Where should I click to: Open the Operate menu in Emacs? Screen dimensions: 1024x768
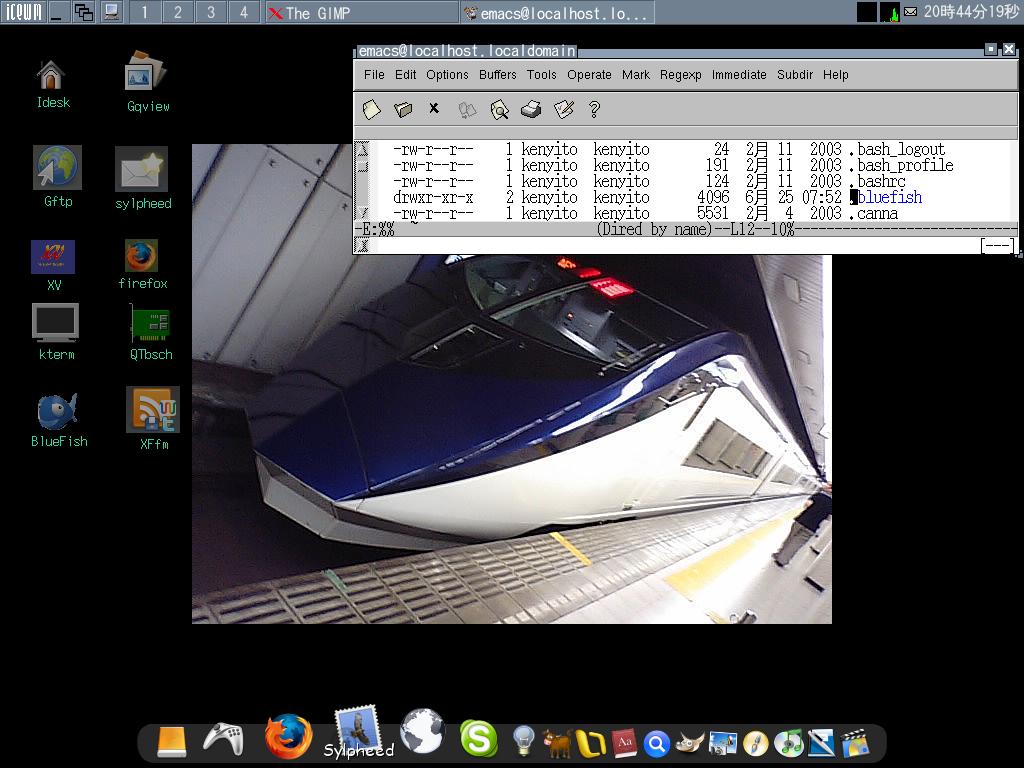[x=589, y=75]
